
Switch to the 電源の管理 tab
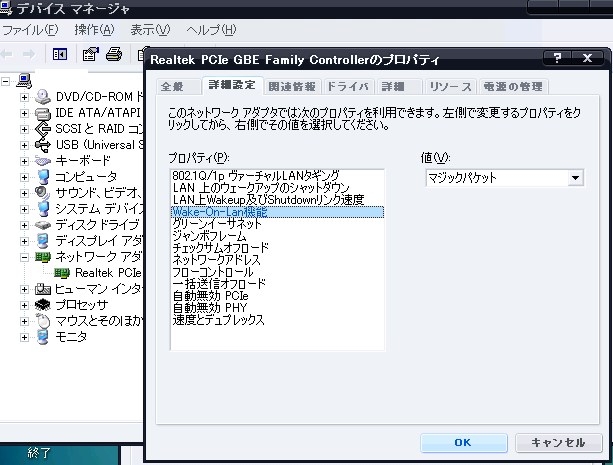513,86
